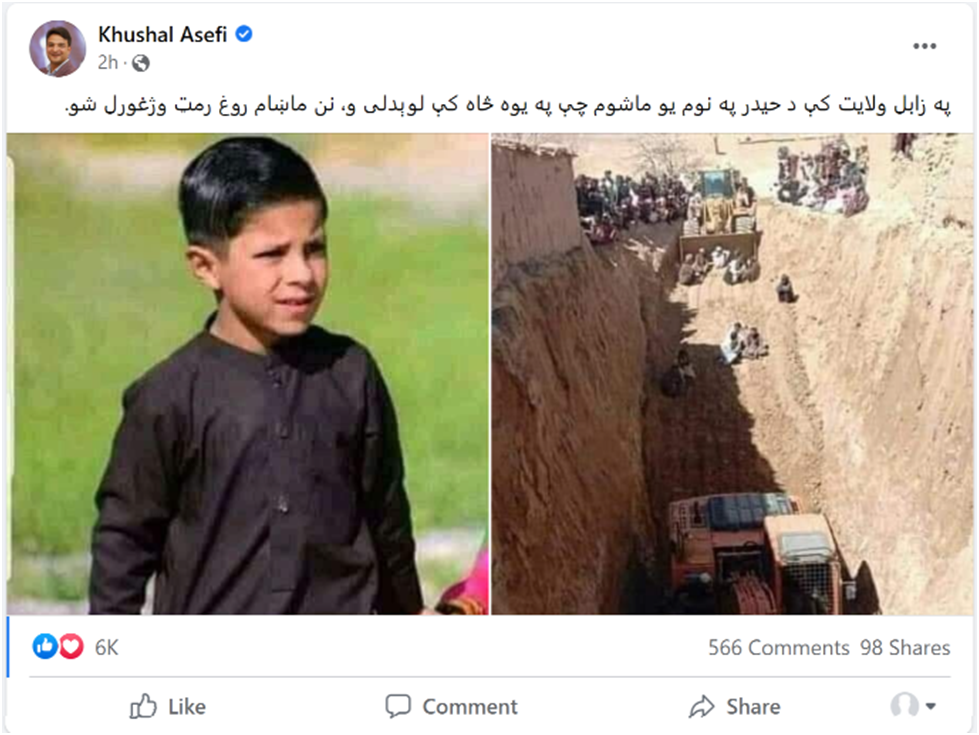This screenshot has width=979, height=735.
Task: Click the blue thumbs-up reaction icon
Action: point(45,646)
